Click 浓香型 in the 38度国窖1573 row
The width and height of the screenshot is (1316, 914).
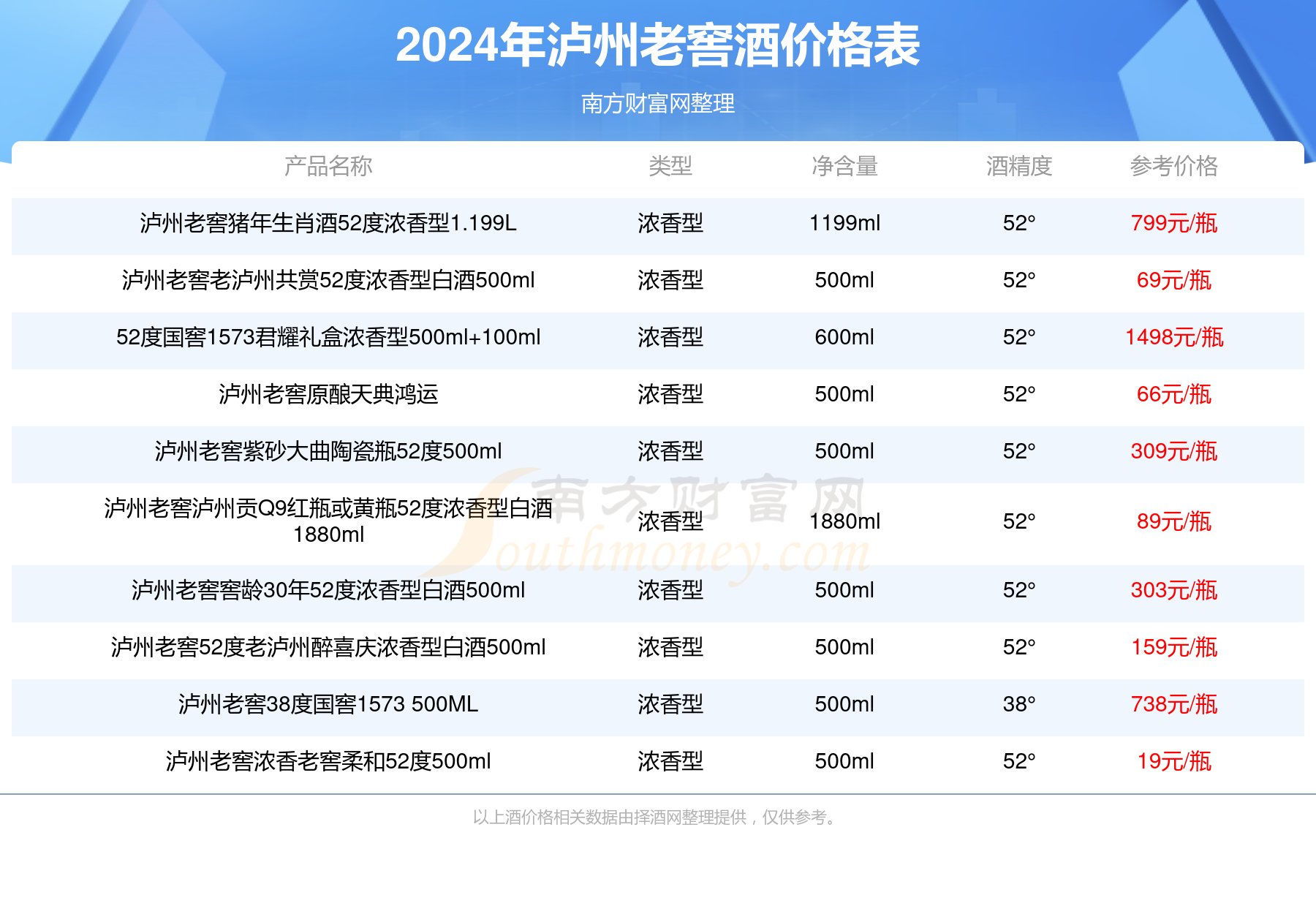click(670, 704)
